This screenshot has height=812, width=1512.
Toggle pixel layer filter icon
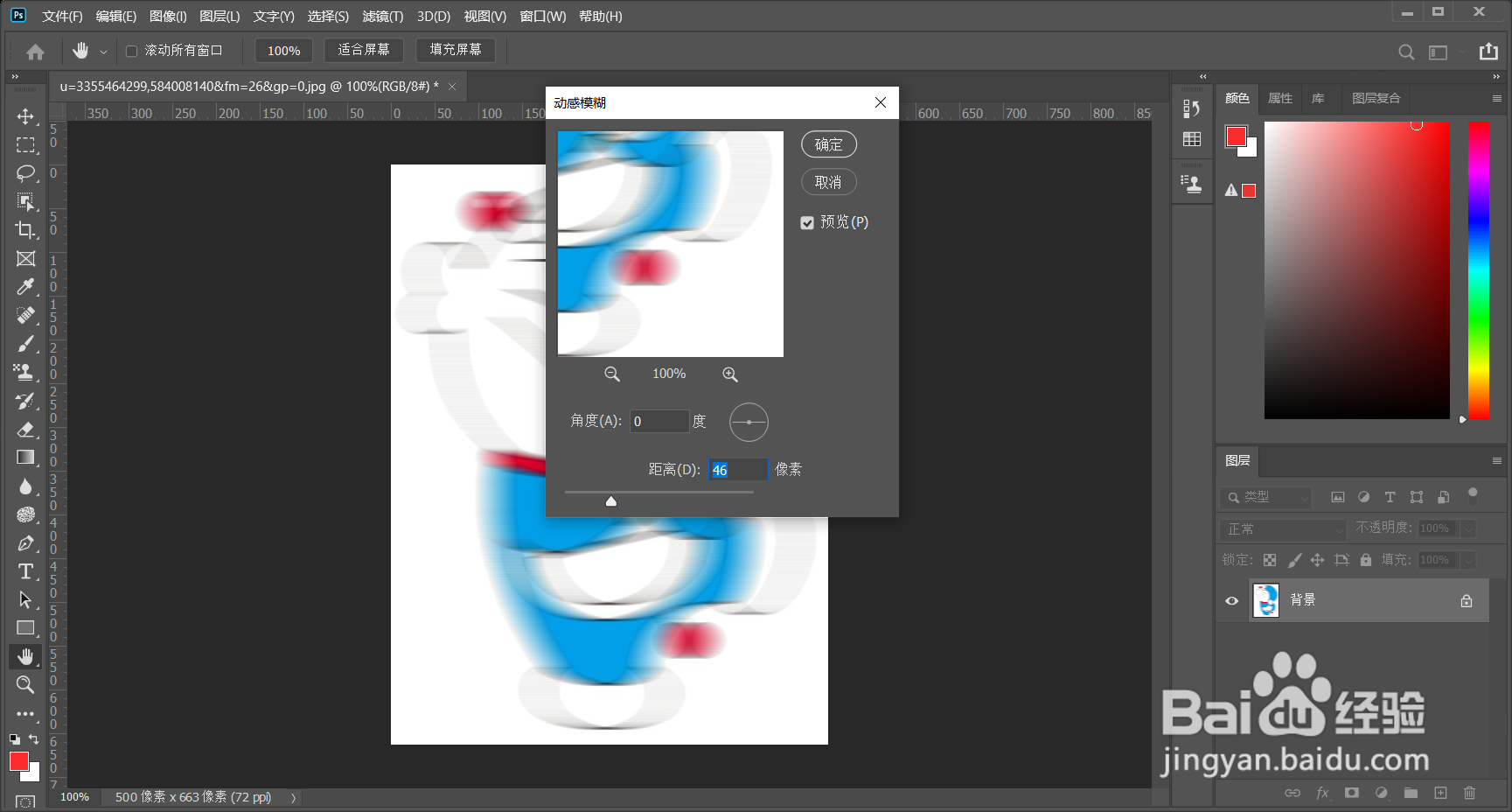point(1338,497)
